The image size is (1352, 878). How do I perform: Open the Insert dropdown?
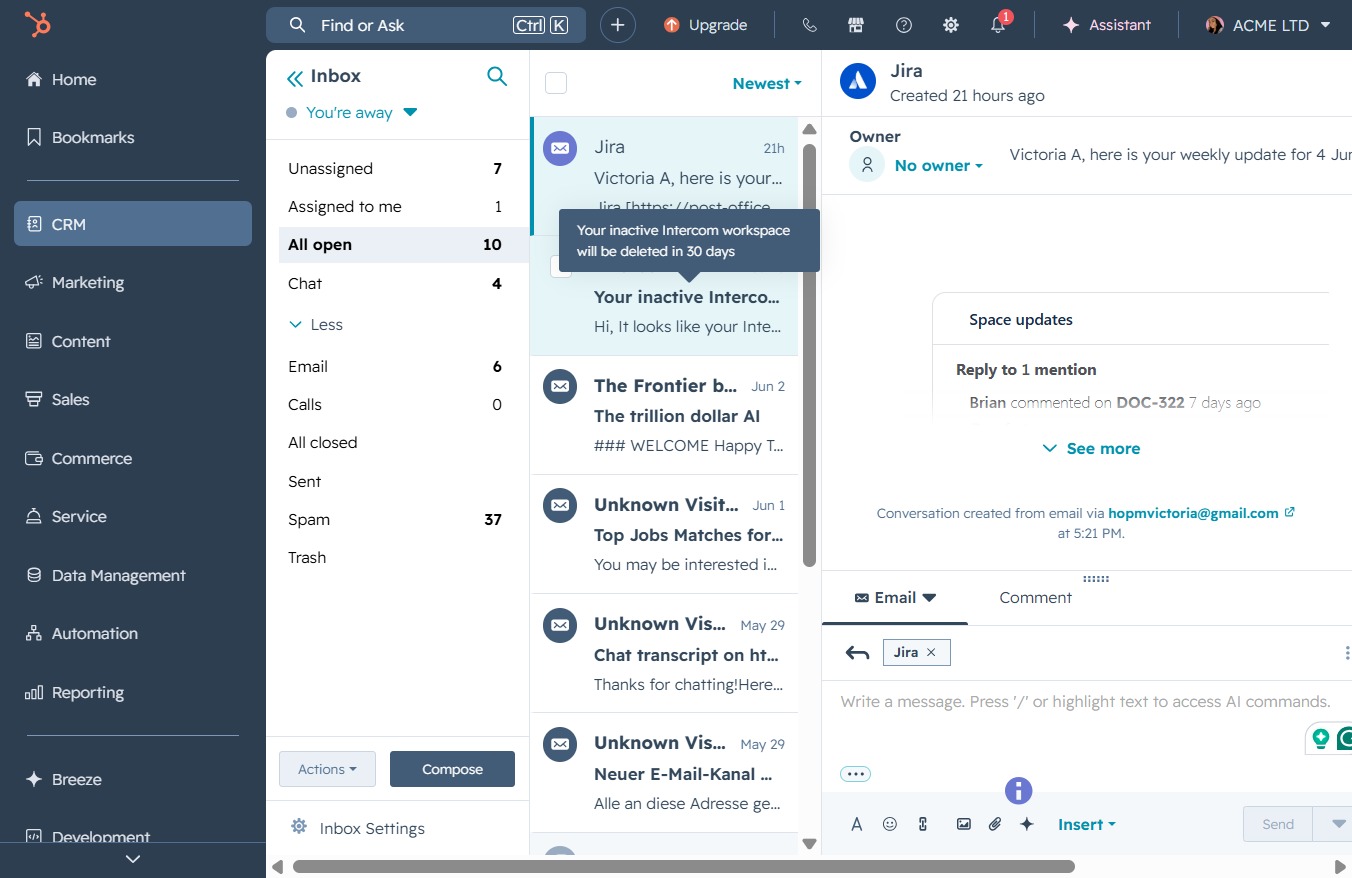[1086, 825]
